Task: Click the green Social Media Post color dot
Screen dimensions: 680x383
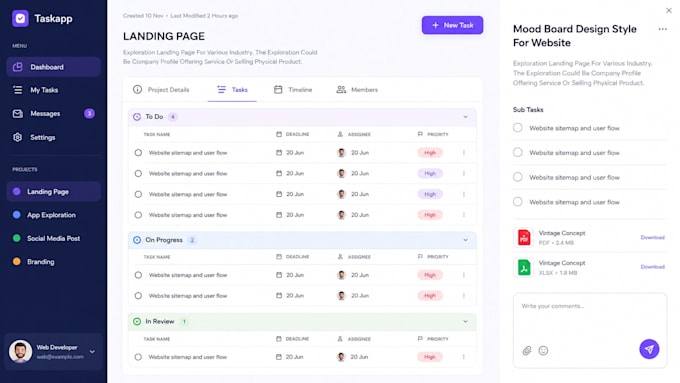Action: 16,238
